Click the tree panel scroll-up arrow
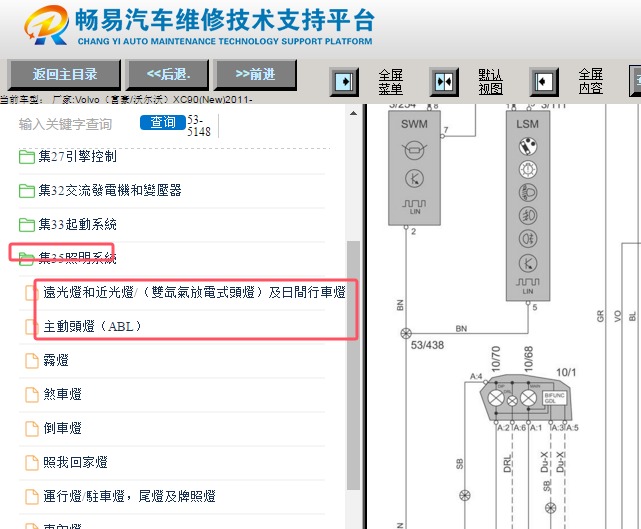The width and height of the screenshot is (641, 529). coord(353,113)
